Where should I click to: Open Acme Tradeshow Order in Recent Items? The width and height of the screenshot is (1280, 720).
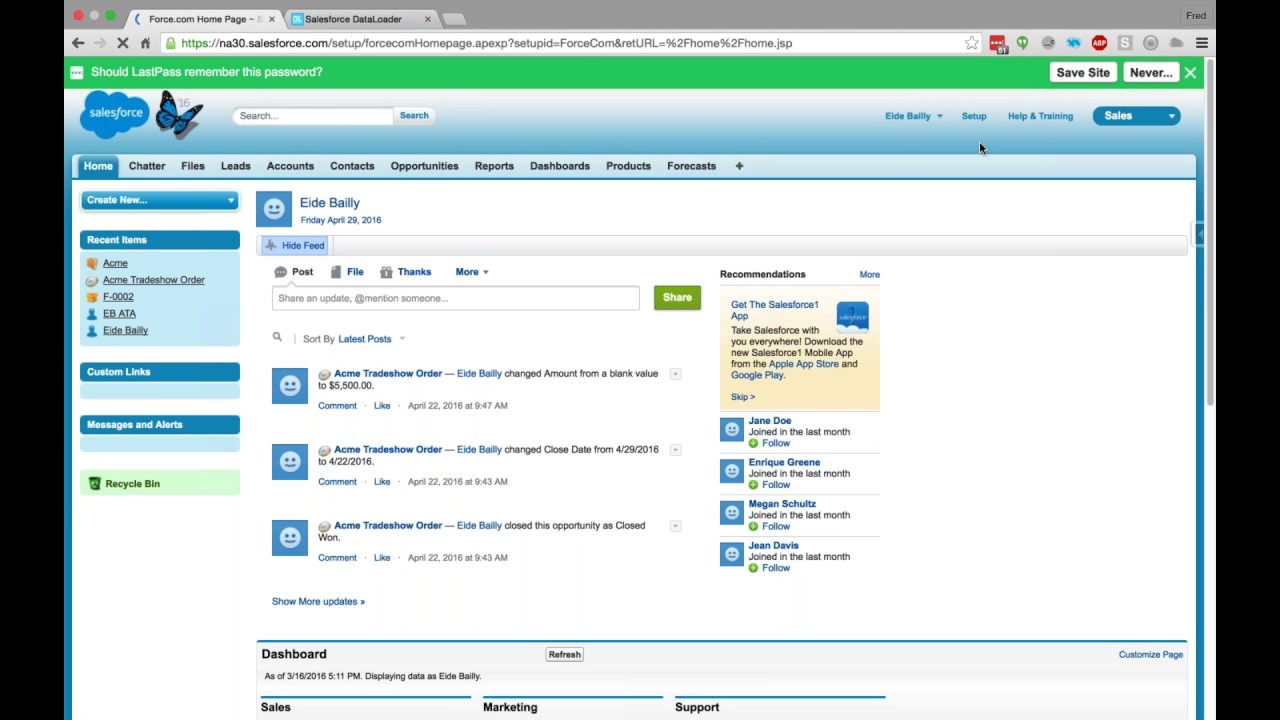pyautogui.click(x=154, y=280)
